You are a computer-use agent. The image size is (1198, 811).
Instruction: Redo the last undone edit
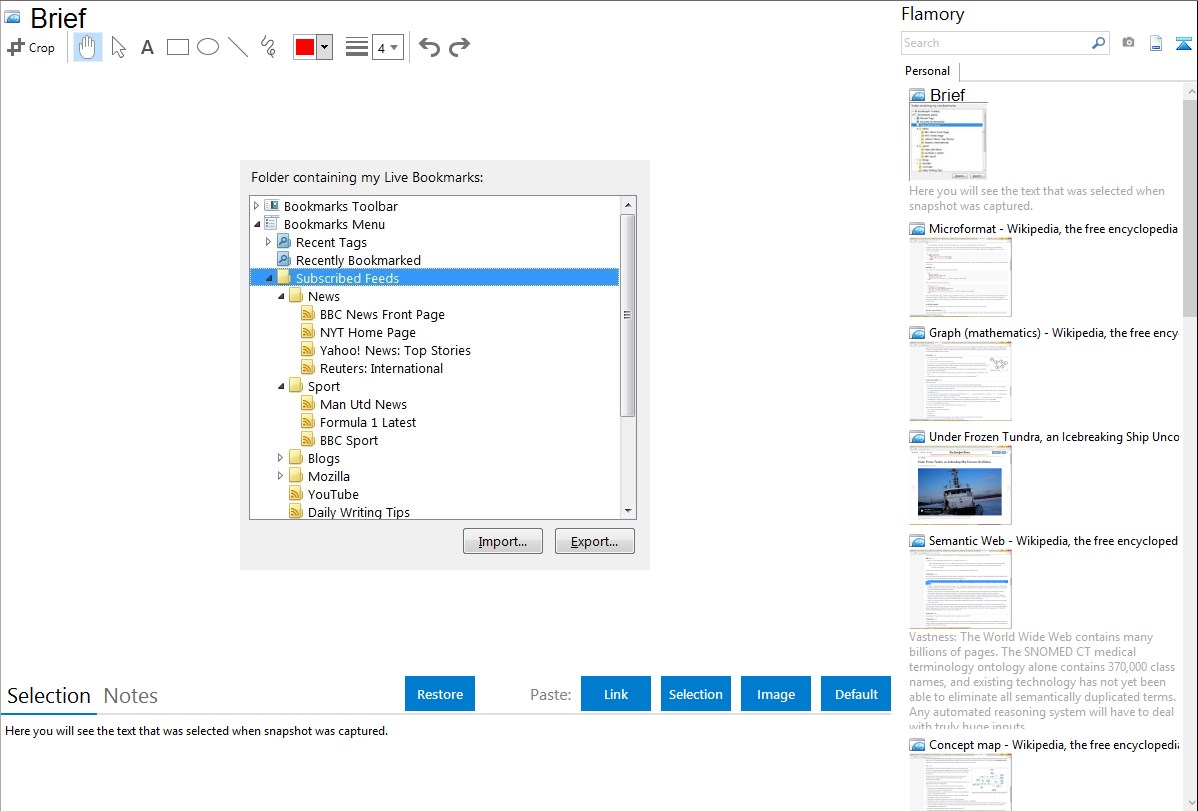click(459, 47)
